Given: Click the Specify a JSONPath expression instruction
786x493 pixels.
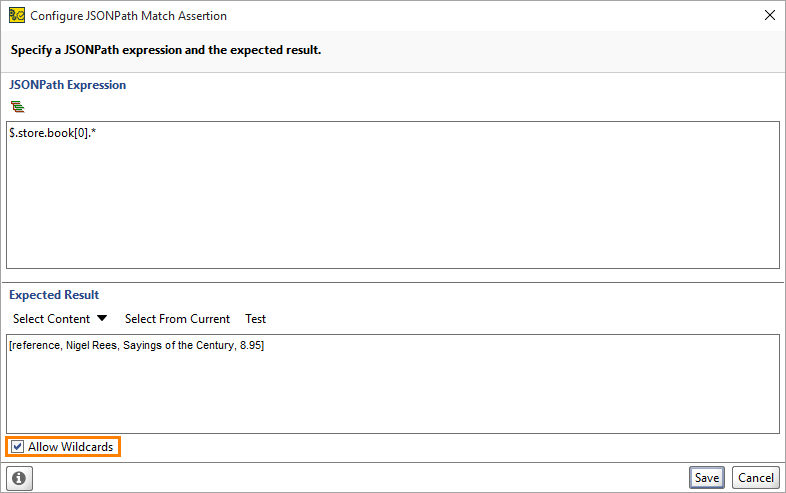Looking at the screenshot, I should pos(166,50).
